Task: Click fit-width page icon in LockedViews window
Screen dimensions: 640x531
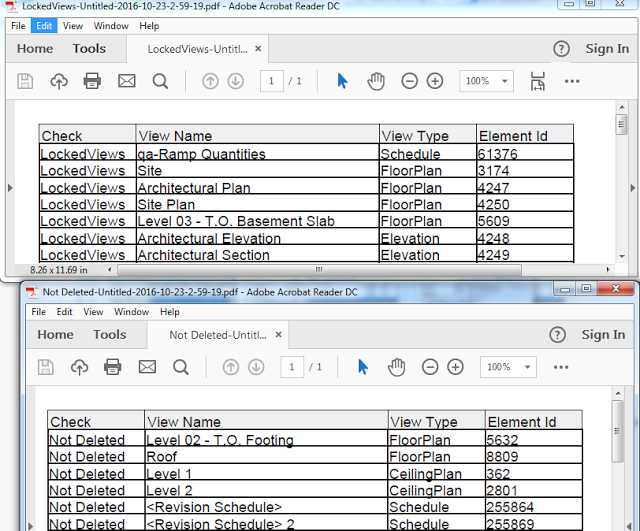Action: click(538, 81)
